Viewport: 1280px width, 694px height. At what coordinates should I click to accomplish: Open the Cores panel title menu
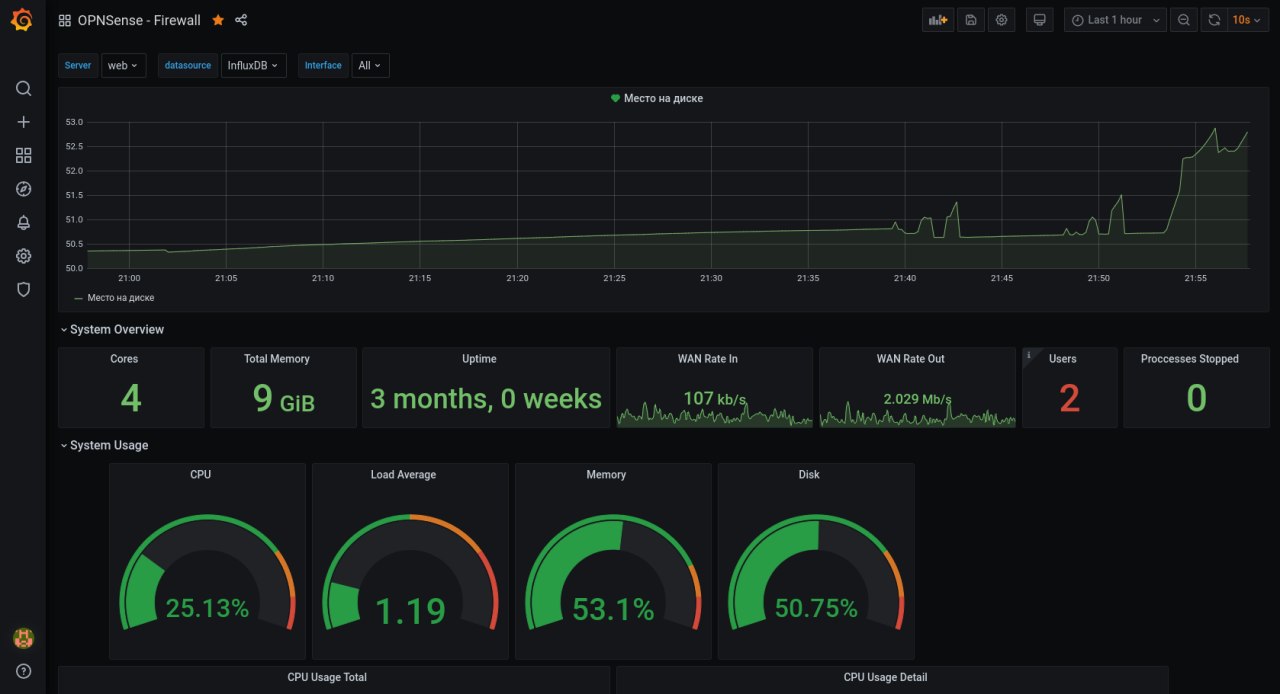(124, 358)
